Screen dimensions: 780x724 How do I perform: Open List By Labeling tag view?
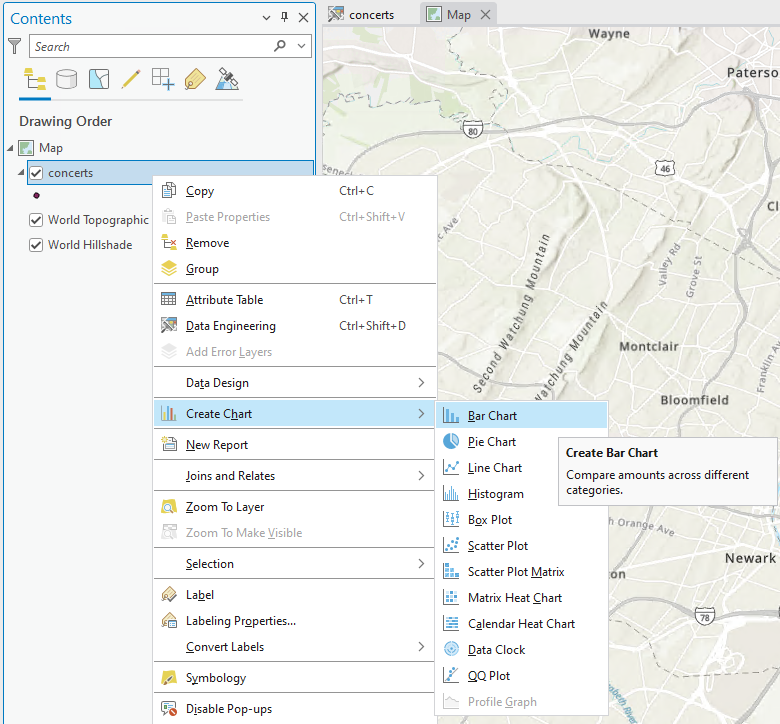coord(195,80)
